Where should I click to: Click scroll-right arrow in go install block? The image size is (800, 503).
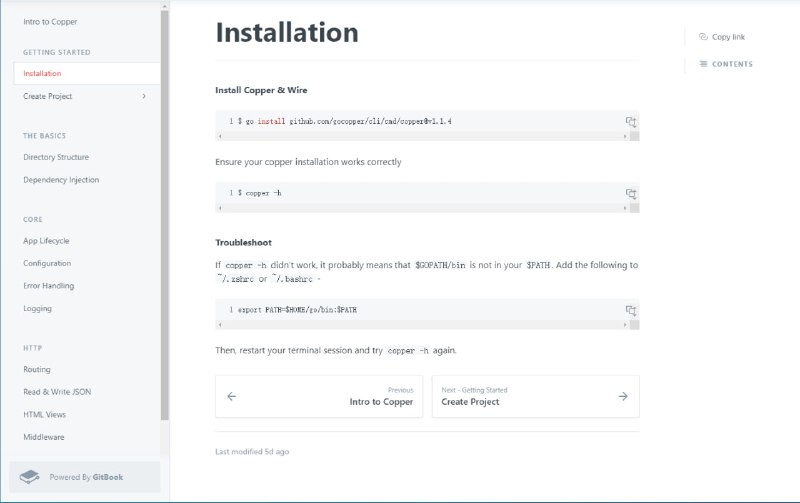[624, 136]
